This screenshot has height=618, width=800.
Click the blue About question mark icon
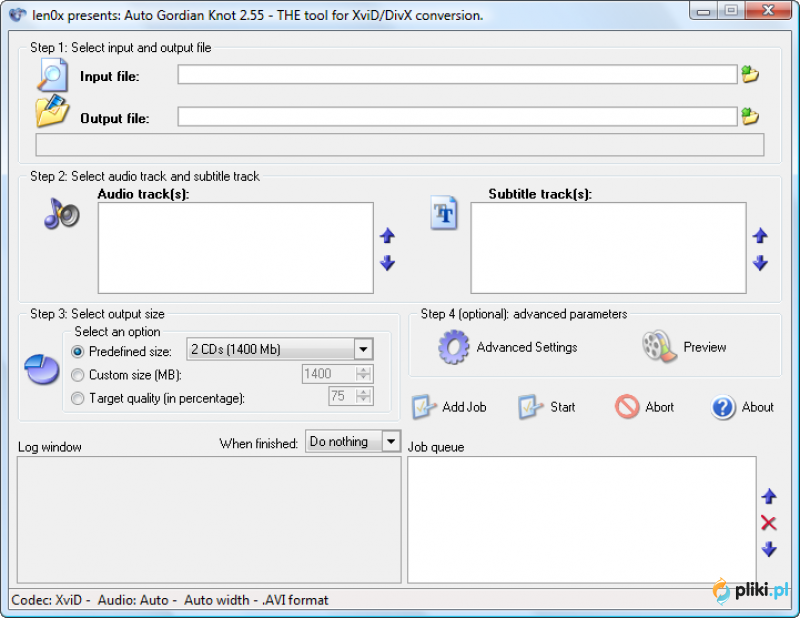[x=723, y=407]
